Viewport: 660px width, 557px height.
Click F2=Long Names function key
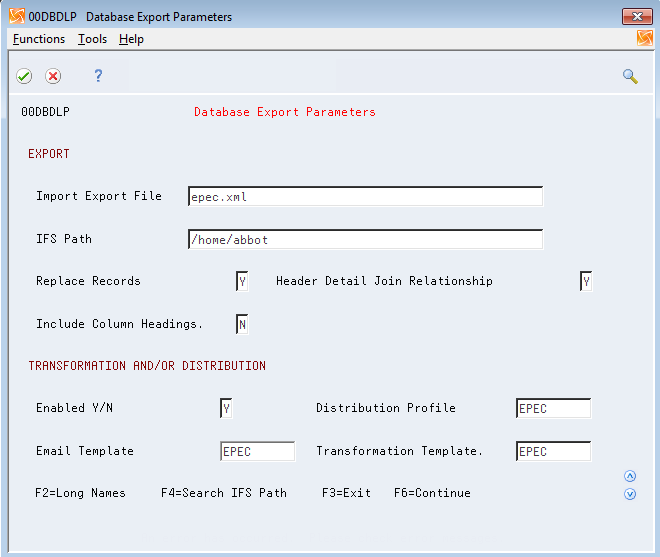click(x=80, y=493)
